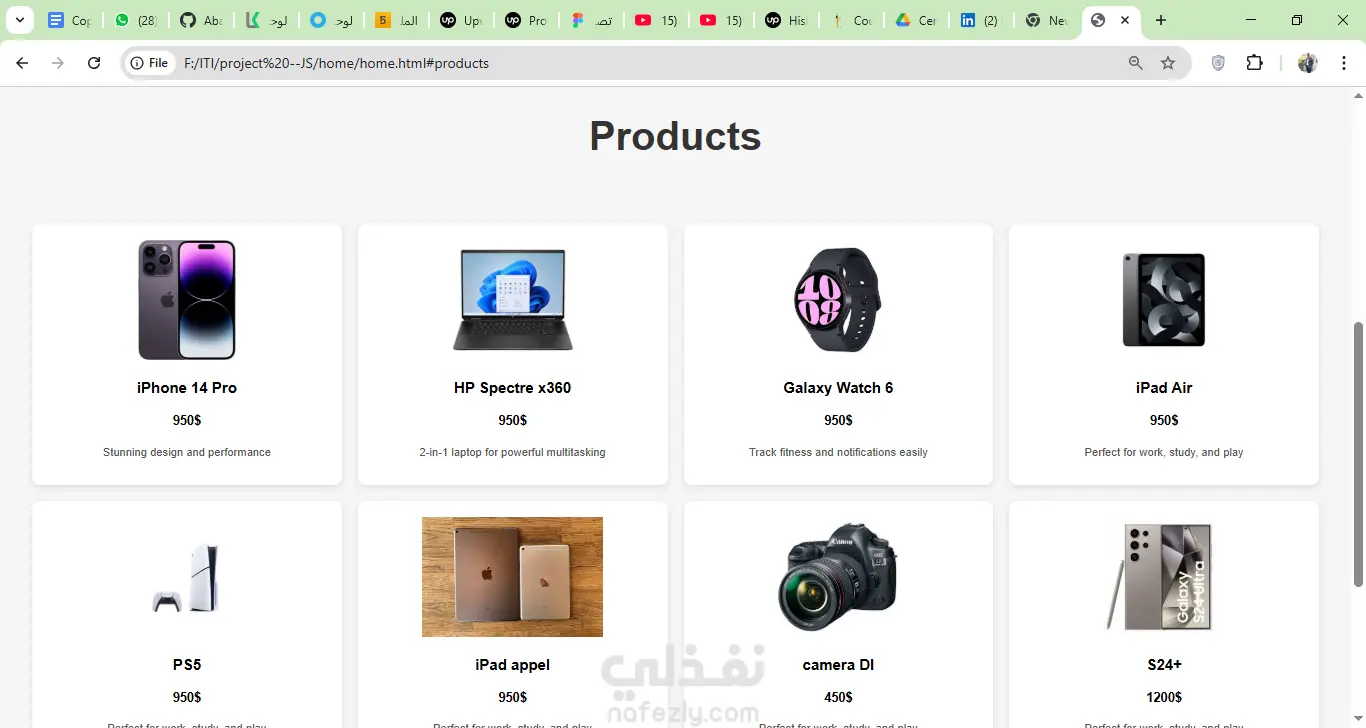The height and width of the screenshot is (728, 1366).
Task: Expand the tab search dropdown arrow
Action: [19, 20]
